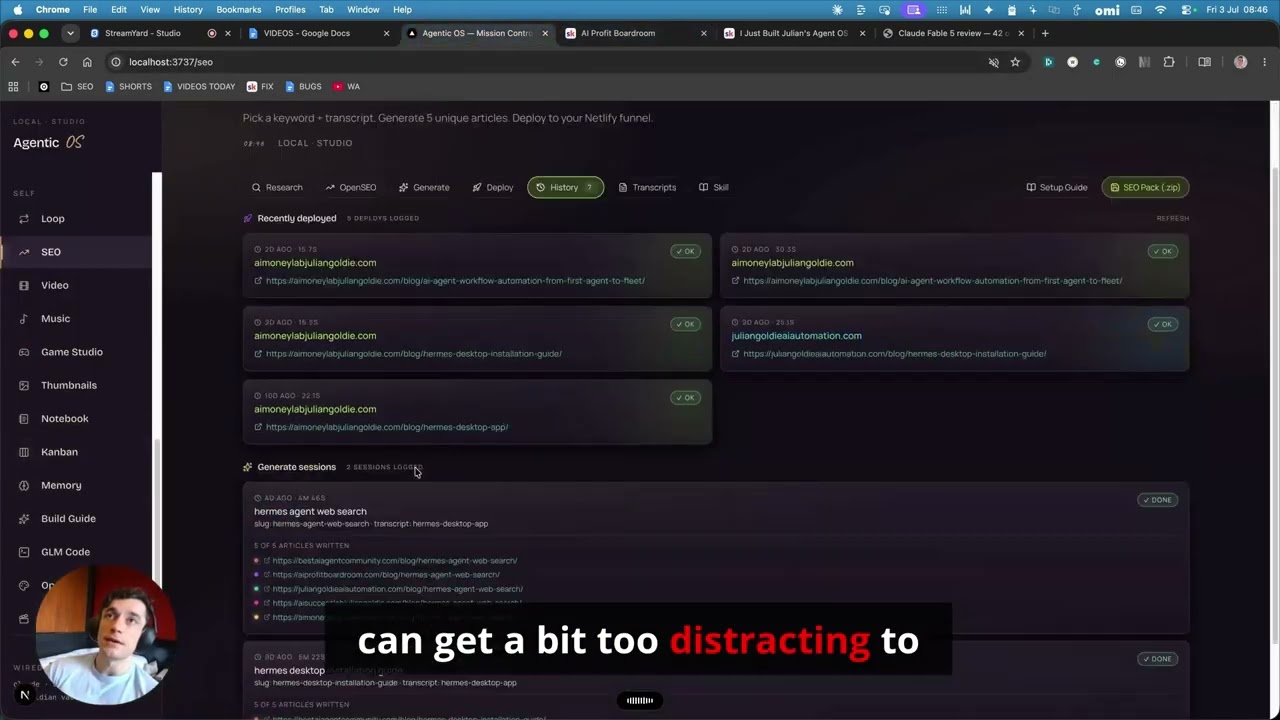Screen dimensions: 1280x720
Task: Select the History tab
Action: (x=565, y=187)
